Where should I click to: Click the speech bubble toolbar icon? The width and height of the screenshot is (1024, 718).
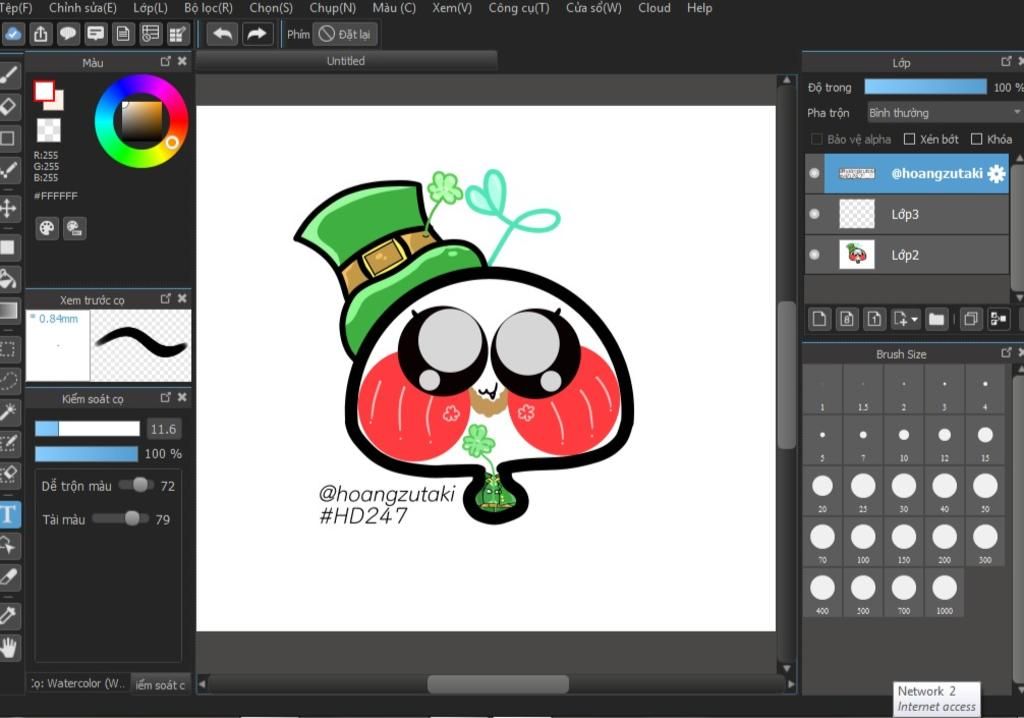click(x=68, y=34)
